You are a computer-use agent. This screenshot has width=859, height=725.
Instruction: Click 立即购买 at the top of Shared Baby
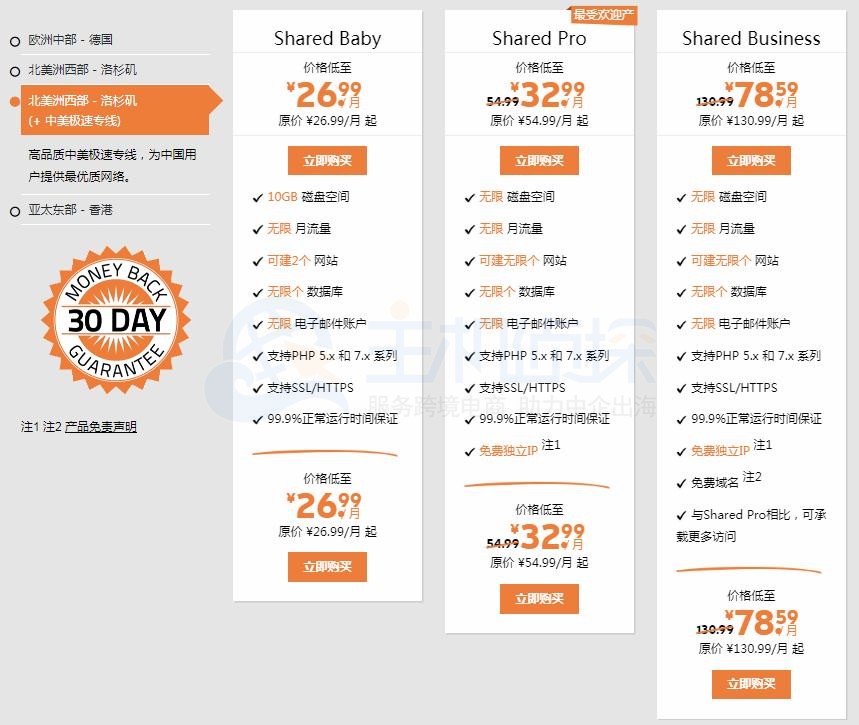point(327,159)
